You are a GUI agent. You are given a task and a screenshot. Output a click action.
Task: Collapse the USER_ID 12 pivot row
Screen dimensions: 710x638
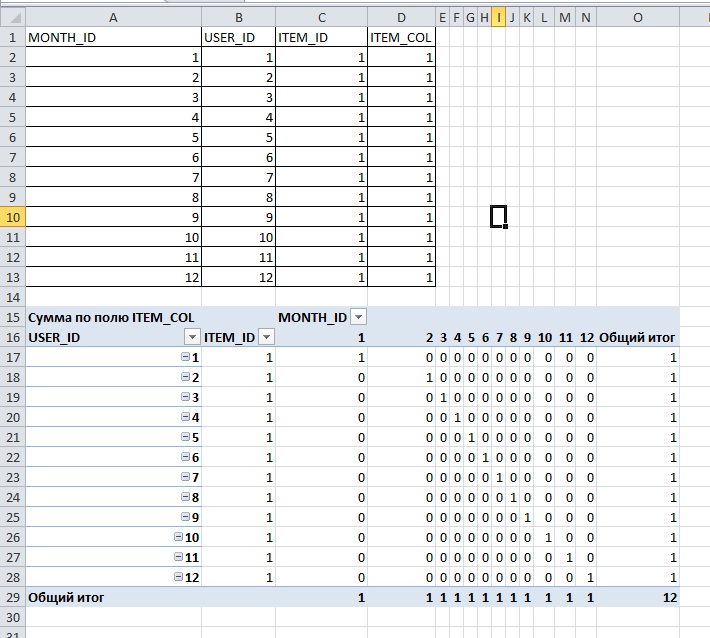tap(178, 577)
